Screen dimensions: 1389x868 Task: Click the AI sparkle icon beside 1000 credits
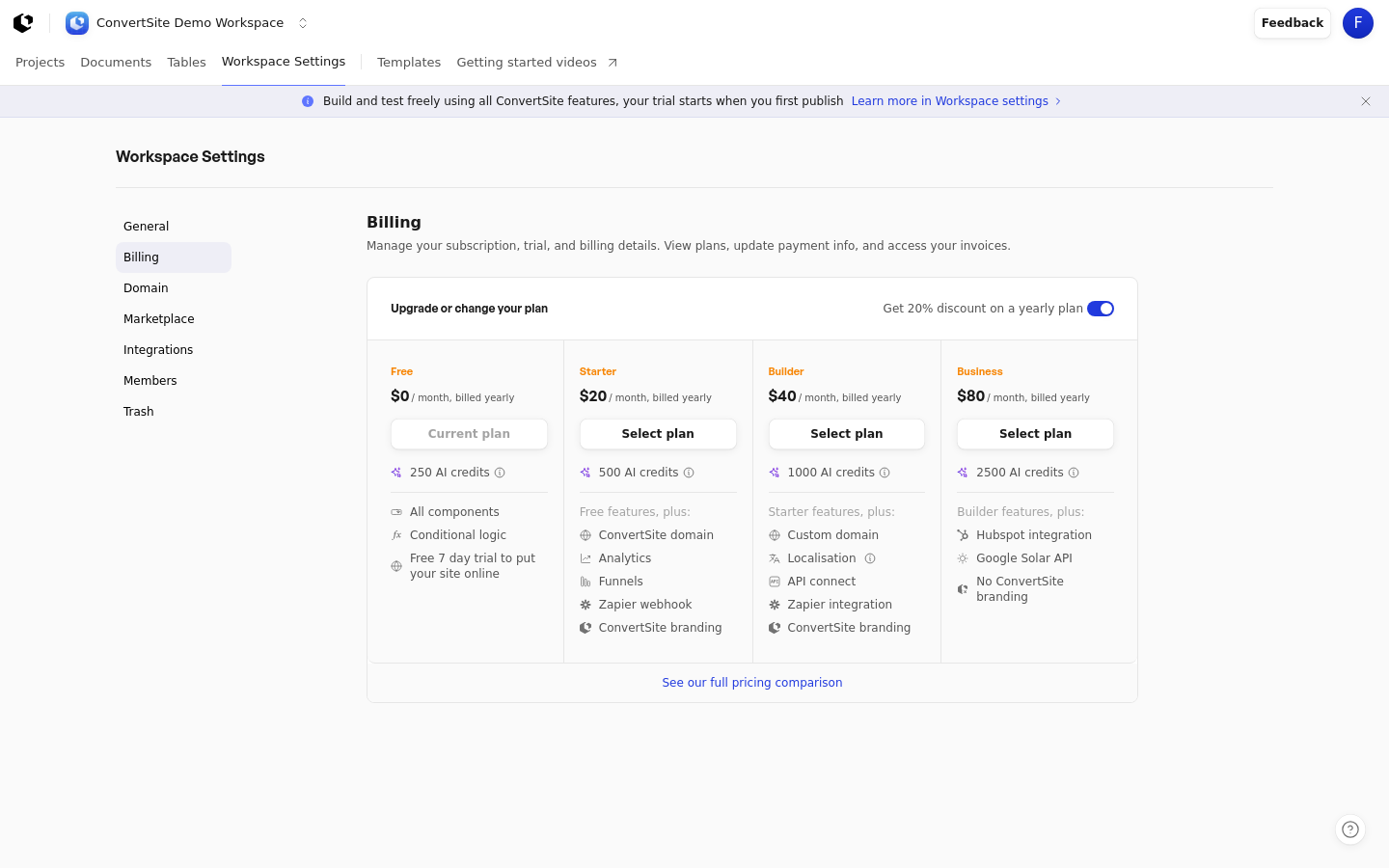775,473
